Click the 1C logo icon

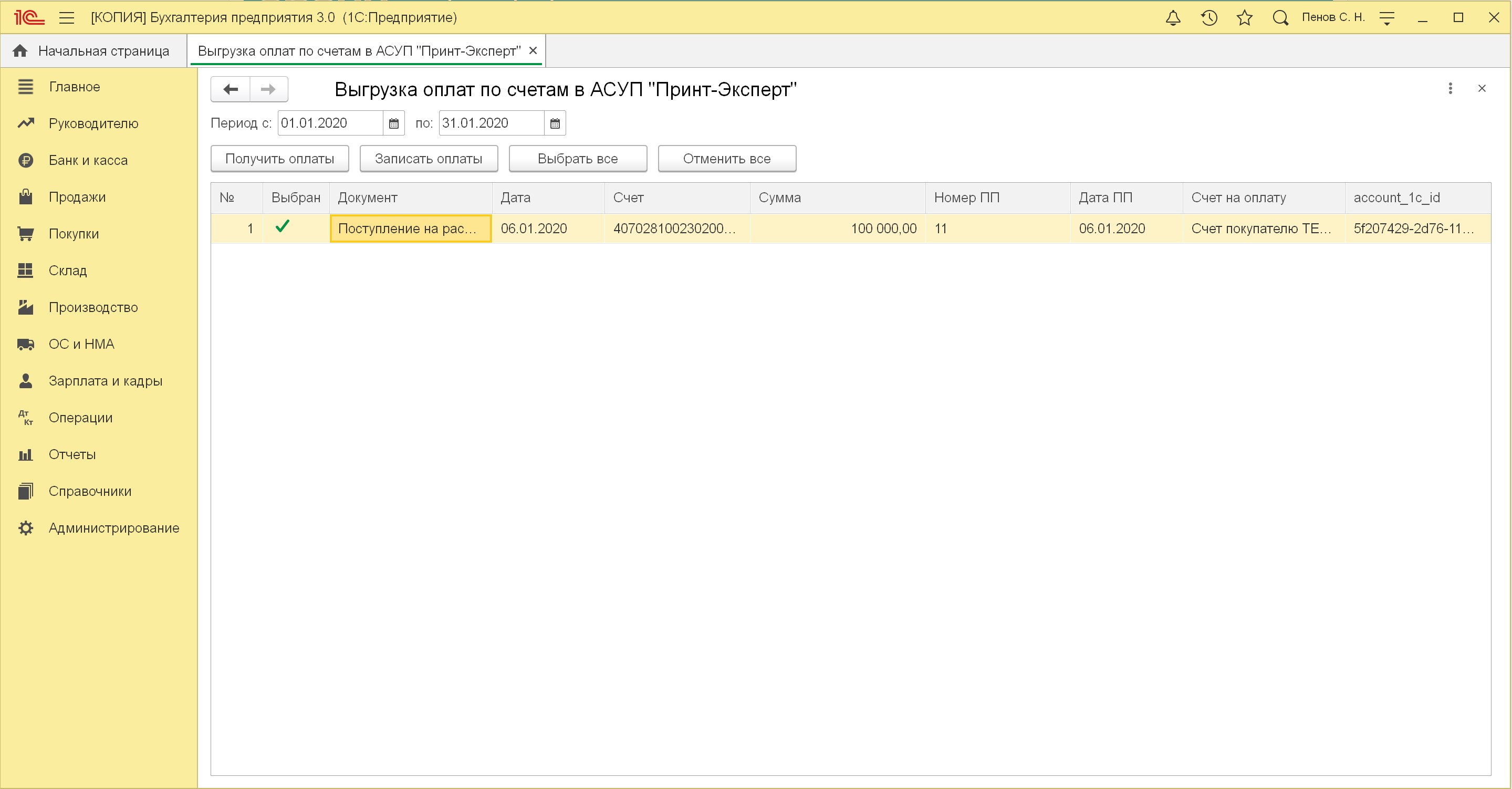(29, 18)
